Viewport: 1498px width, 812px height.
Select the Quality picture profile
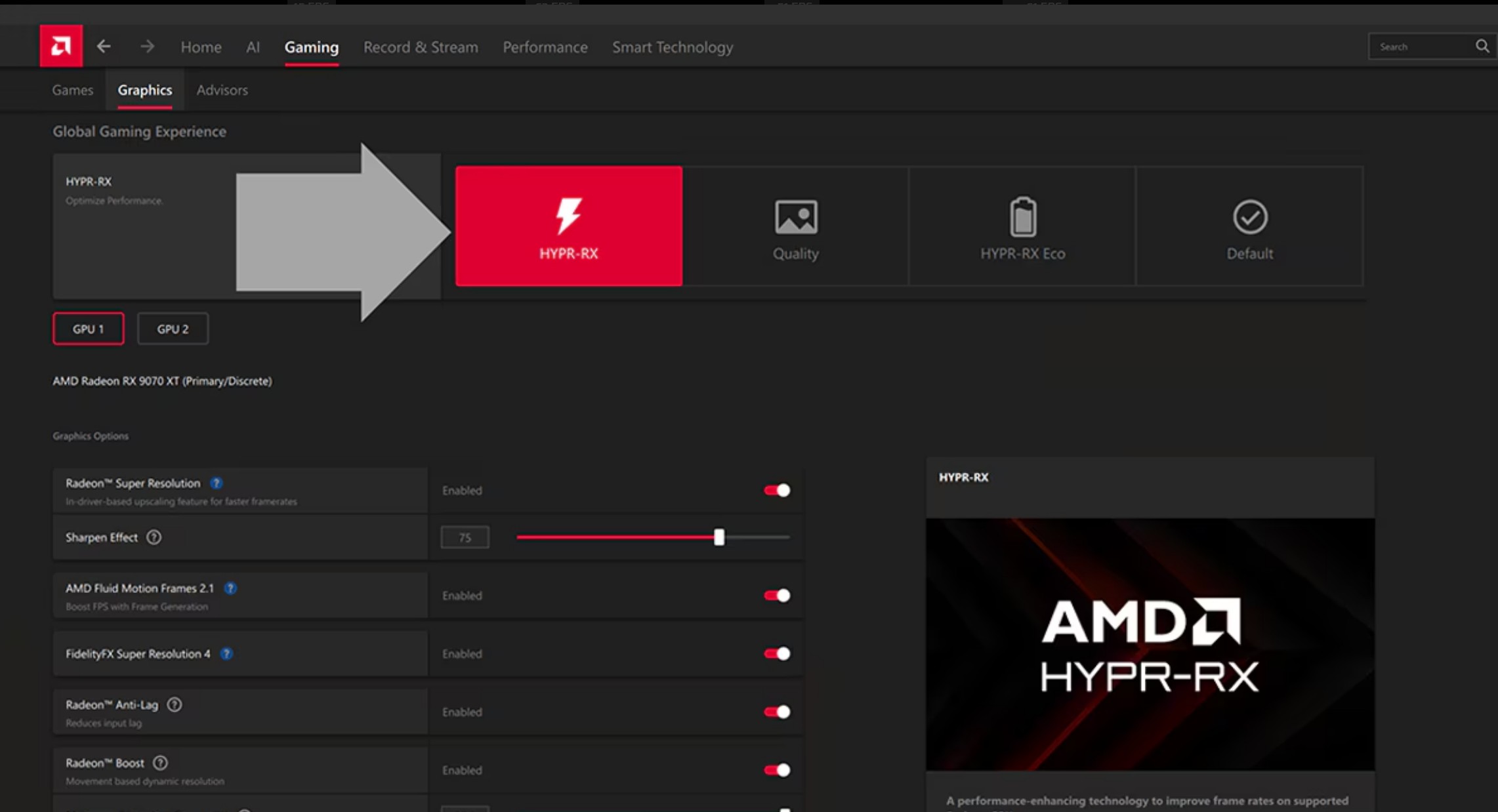[x=795, y=226]
